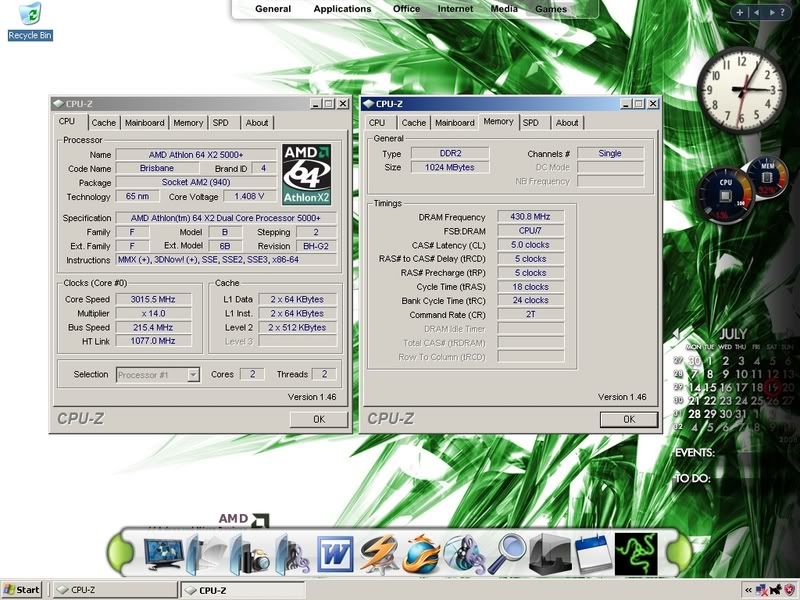
Task: Open the Games menu at top
Action: pos(551,8)
